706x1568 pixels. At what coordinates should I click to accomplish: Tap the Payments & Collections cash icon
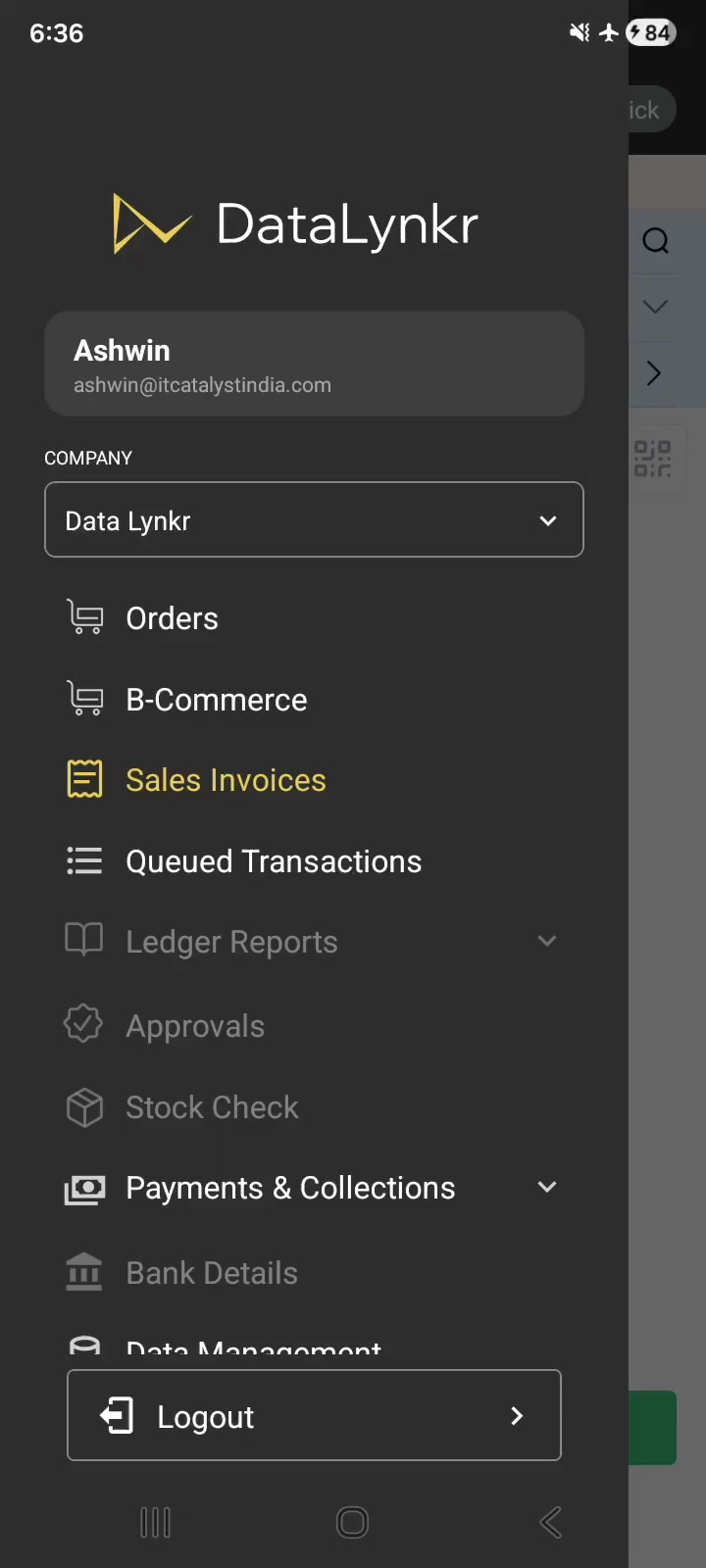(84, 1189)
